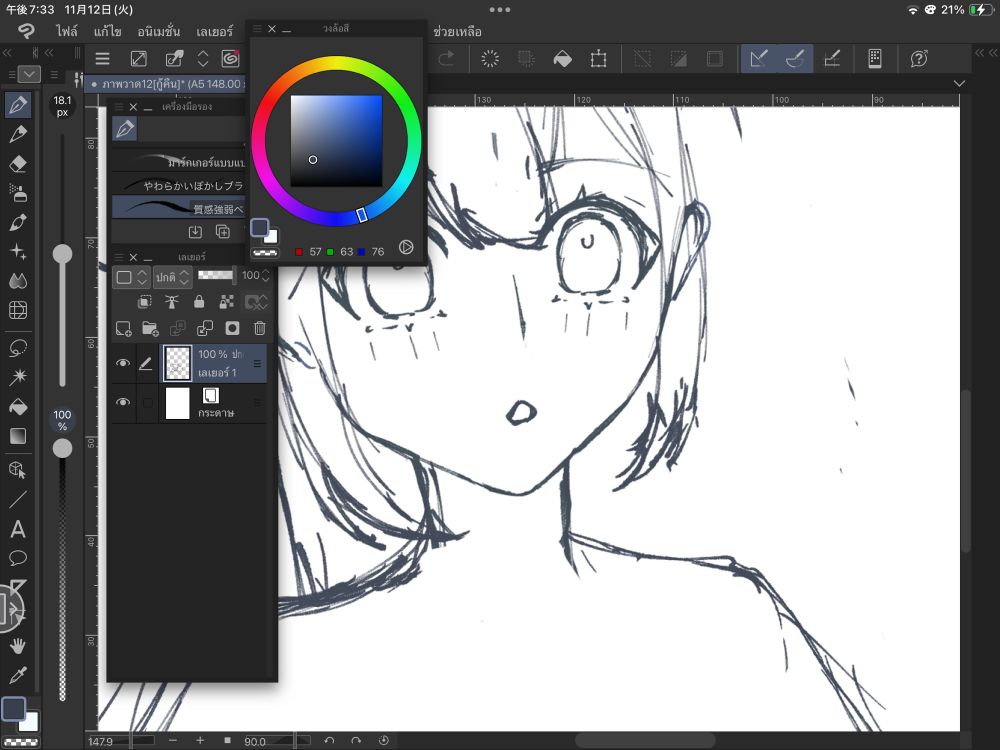Select the Figure line tool

pos(18,499)
